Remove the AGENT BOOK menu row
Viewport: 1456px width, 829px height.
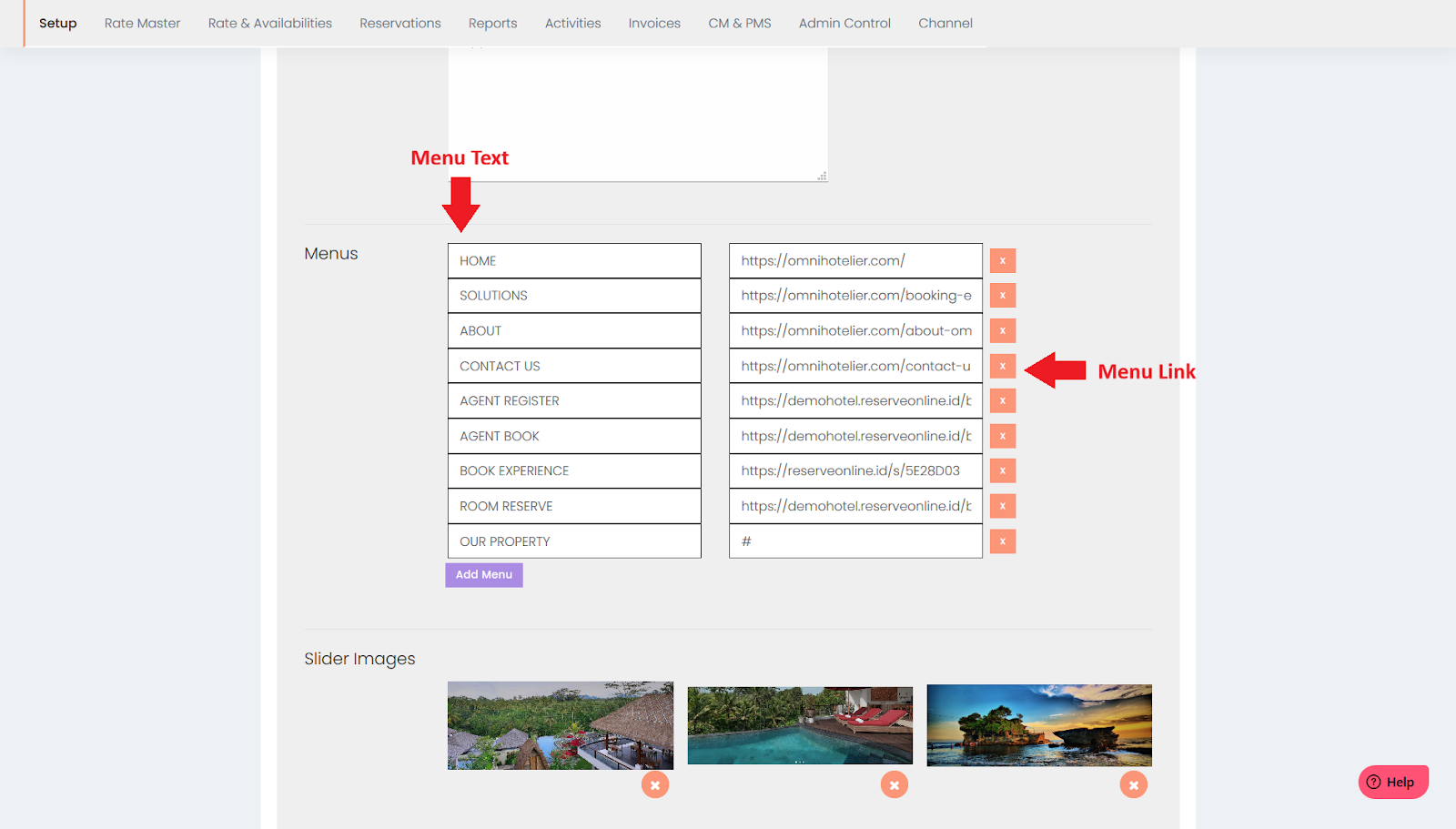(x=1002, y=436)
